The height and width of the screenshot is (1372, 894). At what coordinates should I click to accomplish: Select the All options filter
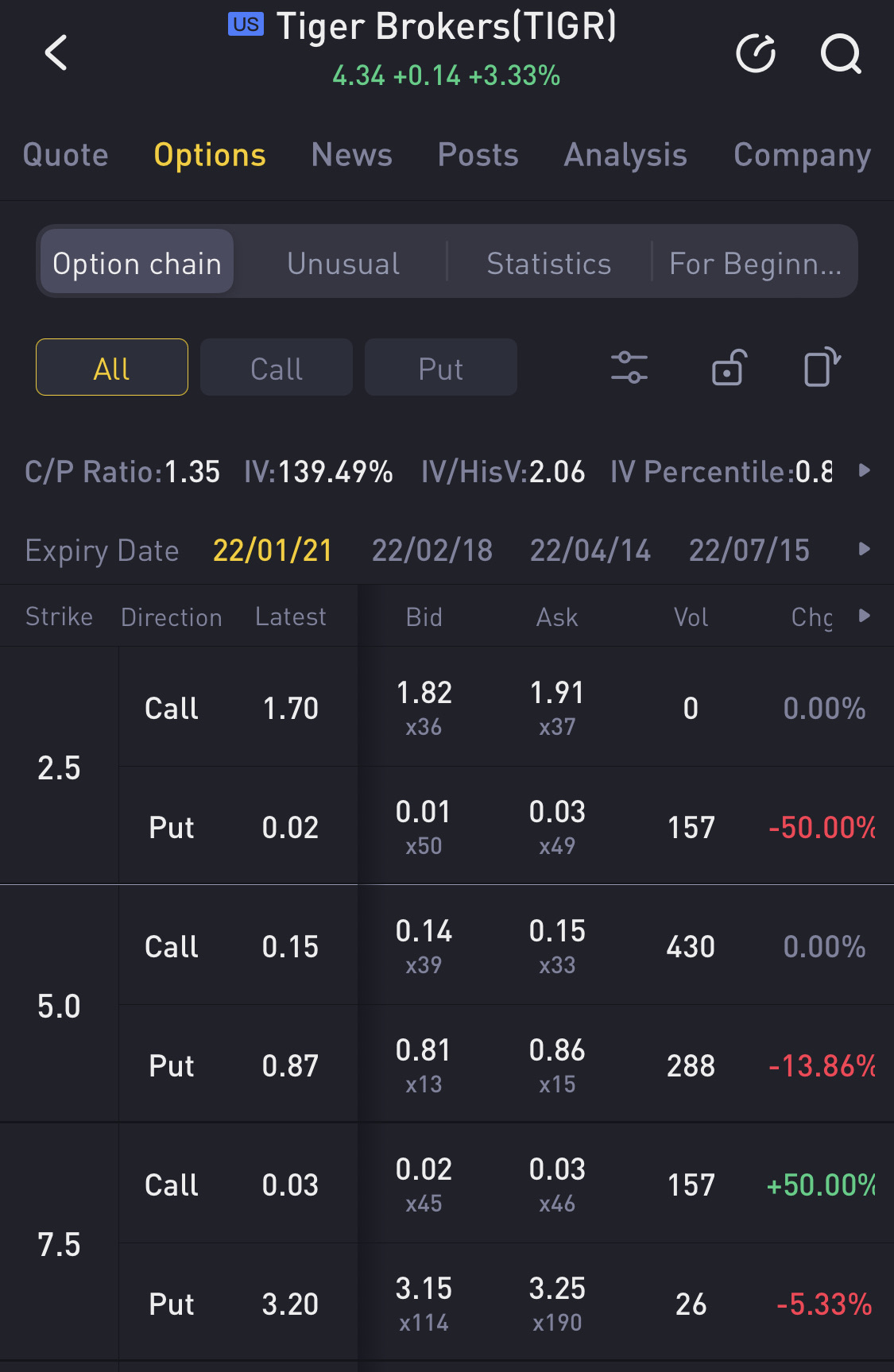coord(112,368)
